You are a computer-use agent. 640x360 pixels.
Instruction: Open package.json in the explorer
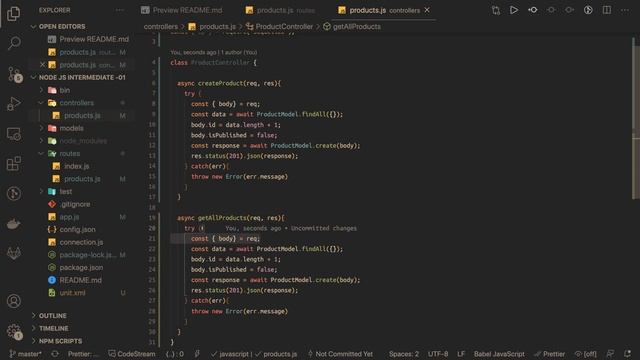pos(81,267)
